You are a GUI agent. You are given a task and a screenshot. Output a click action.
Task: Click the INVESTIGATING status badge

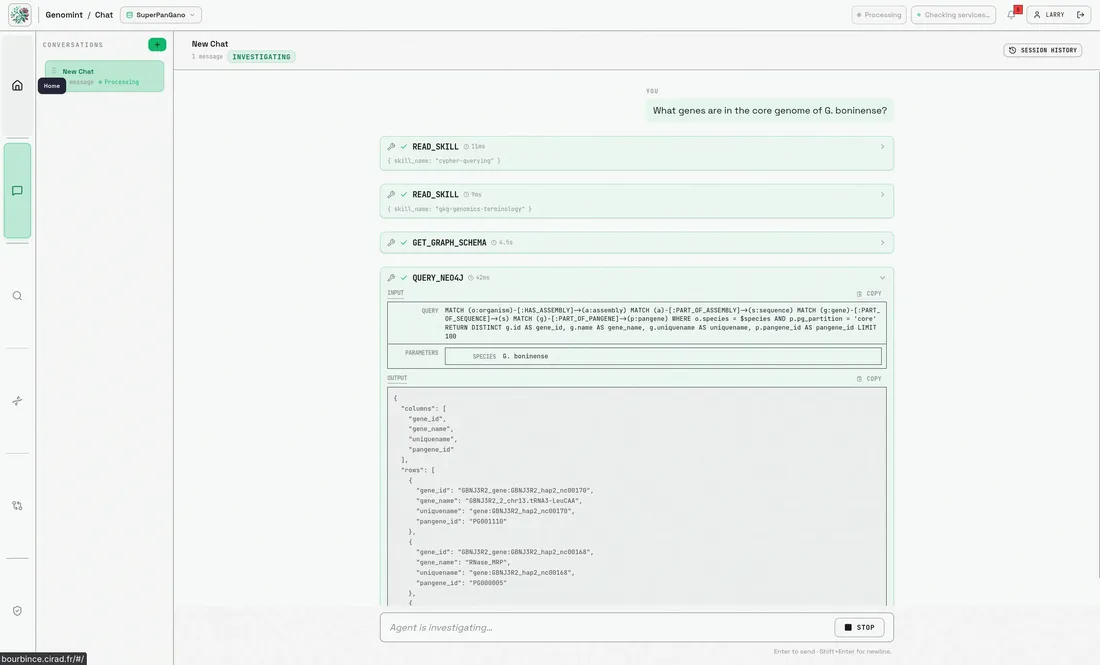(x=261, y=57)
